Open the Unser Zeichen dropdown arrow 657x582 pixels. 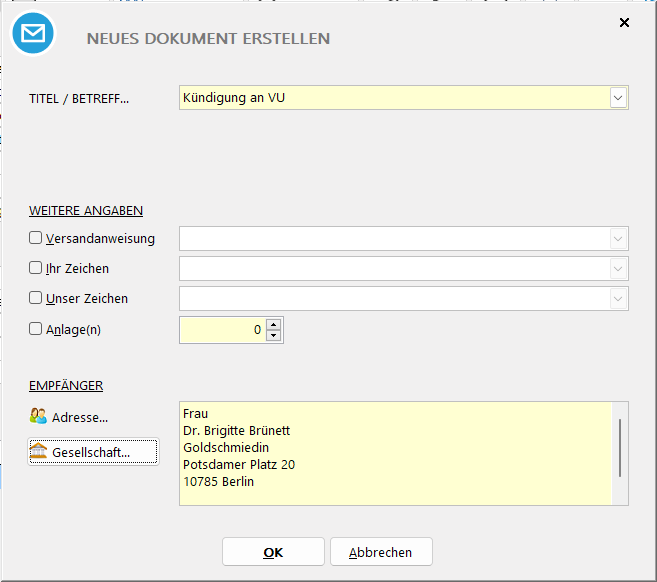618,299
